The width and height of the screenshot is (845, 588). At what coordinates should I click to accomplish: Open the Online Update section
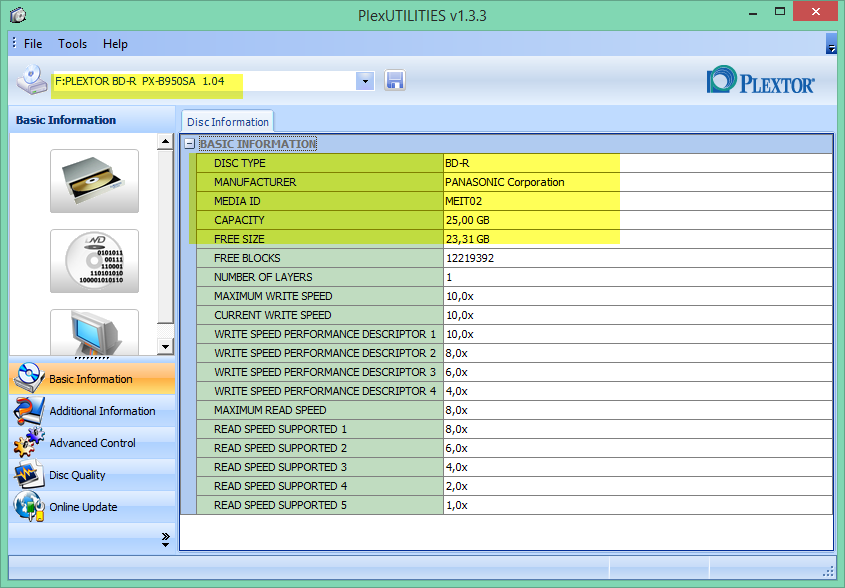(92, 507)
